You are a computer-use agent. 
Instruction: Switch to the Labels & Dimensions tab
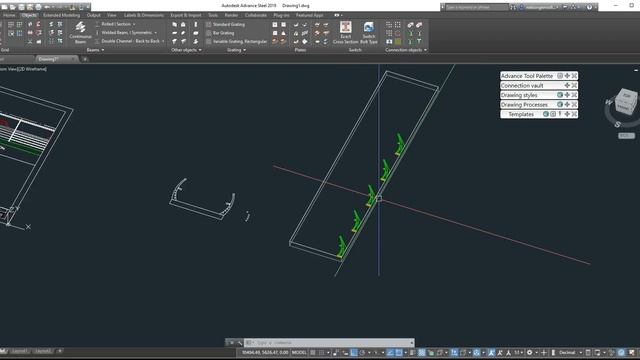pos(144,15)
